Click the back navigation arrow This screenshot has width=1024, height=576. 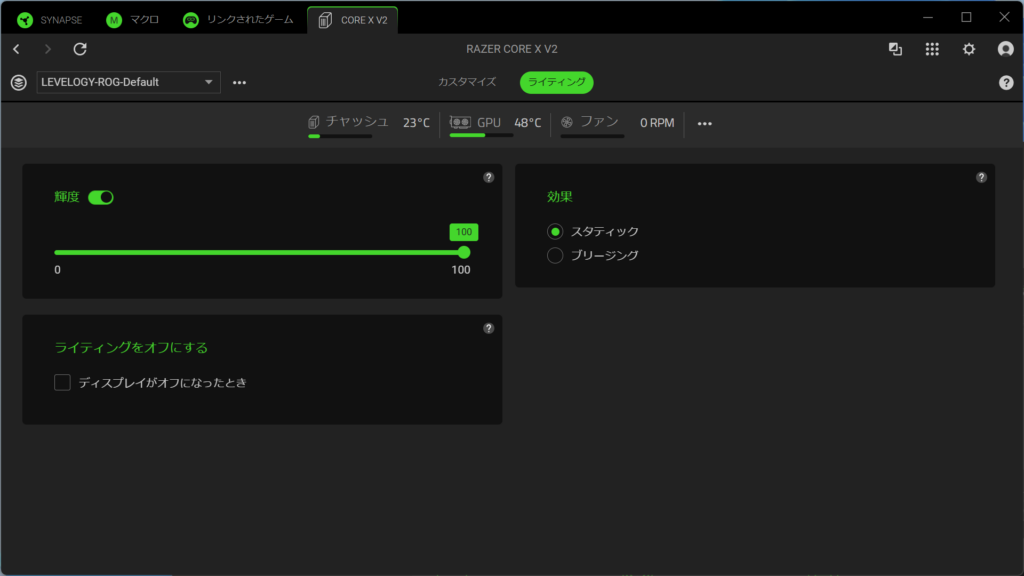[17, 49]
